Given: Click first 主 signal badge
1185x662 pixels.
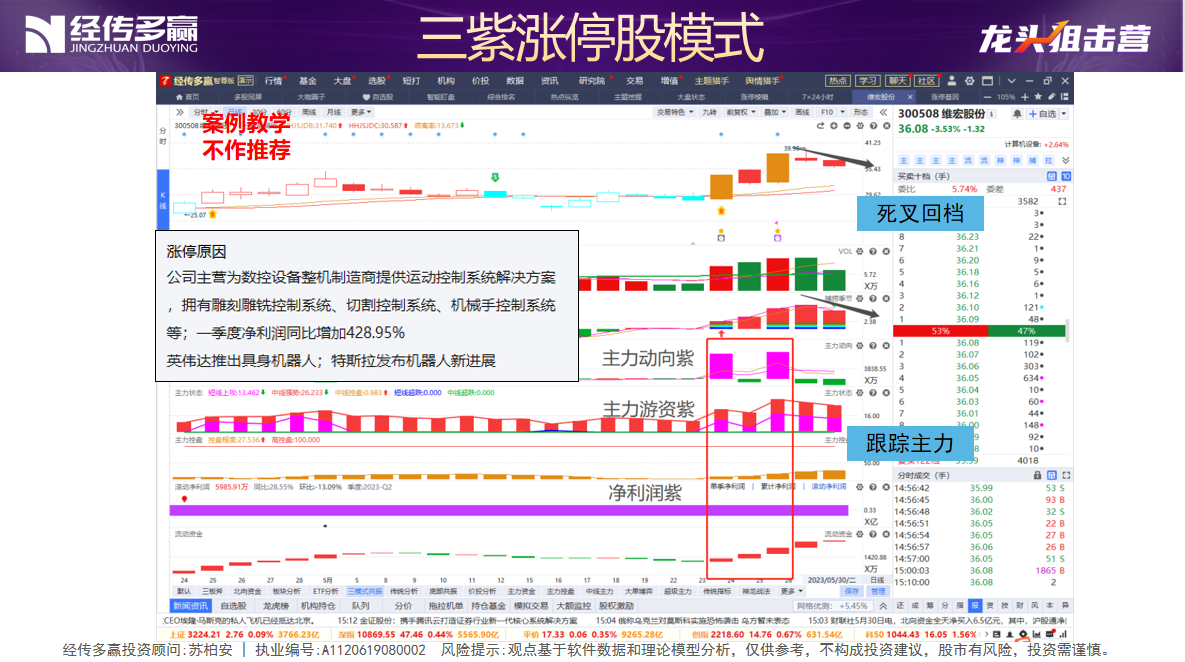Looking at the screenshot, I should (x=904, y=160).
